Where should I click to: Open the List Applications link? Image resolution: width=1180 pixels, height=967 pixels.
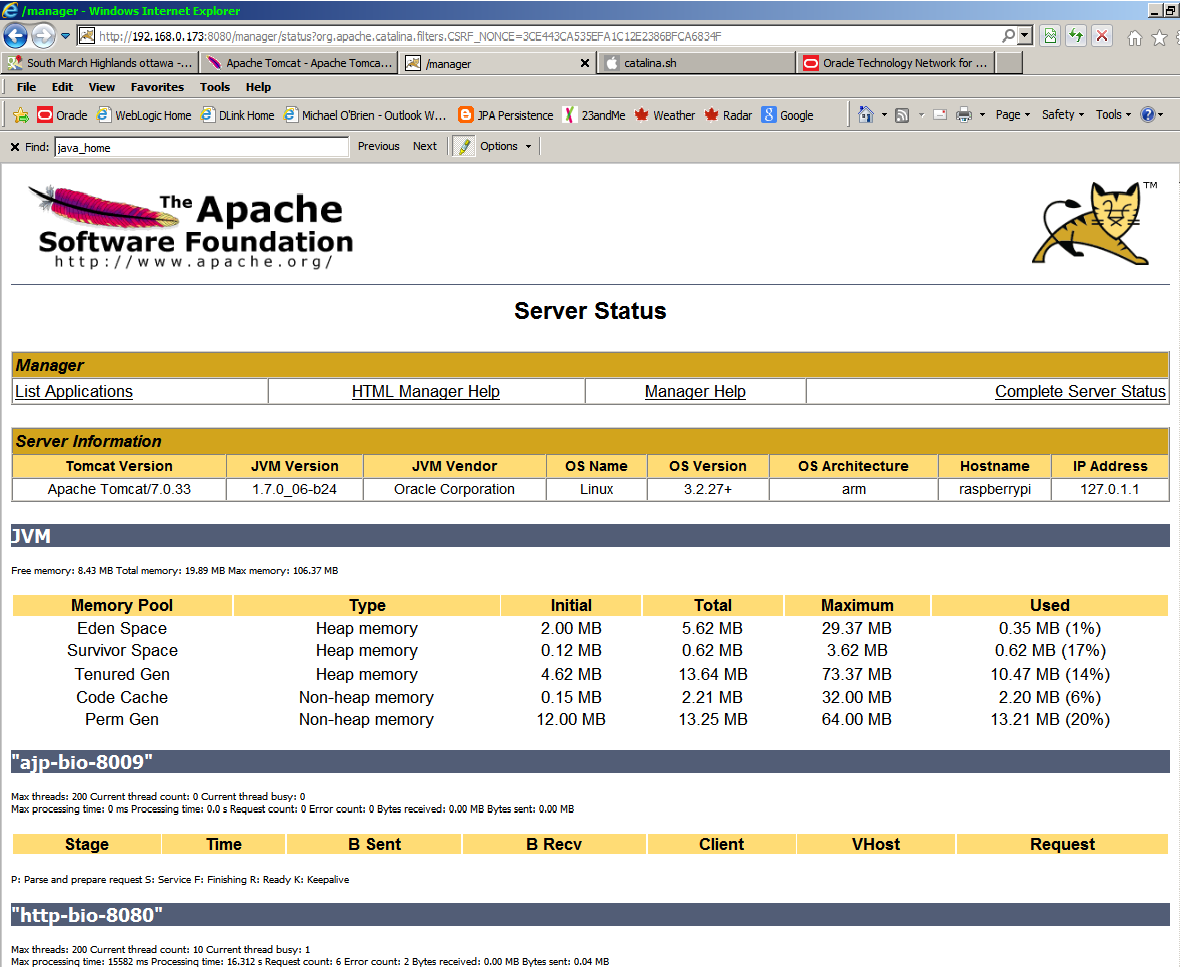(x=74, y=391)
